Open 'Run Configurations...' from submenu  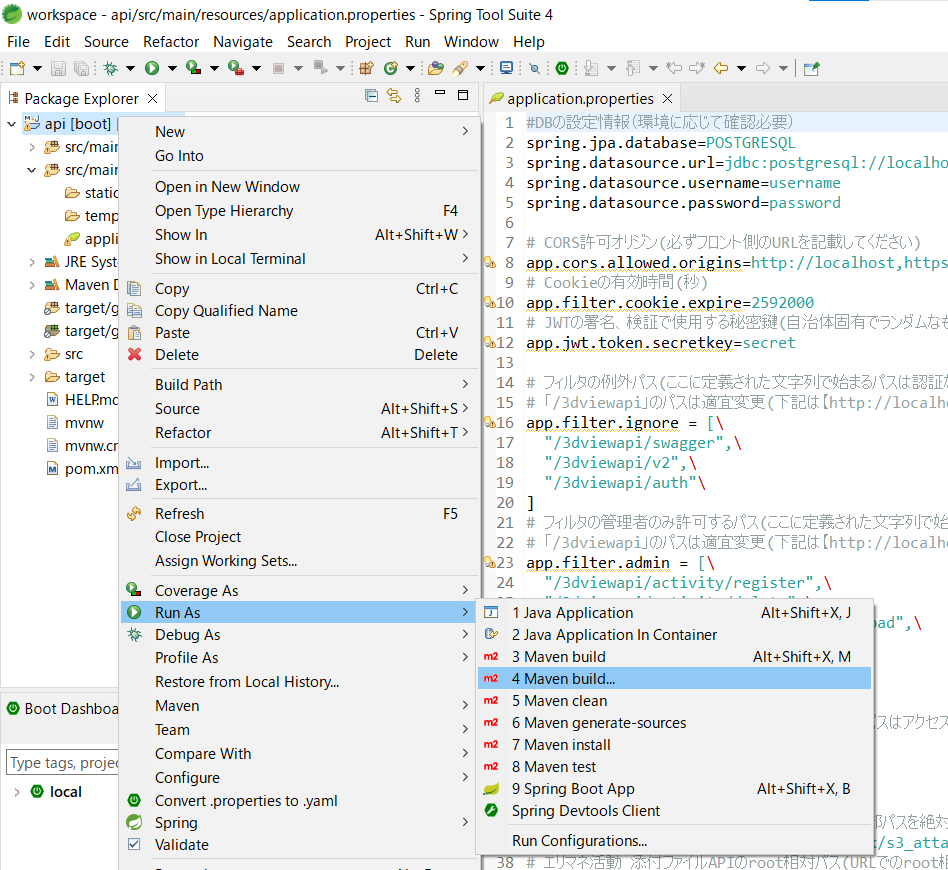click(674, 840)
